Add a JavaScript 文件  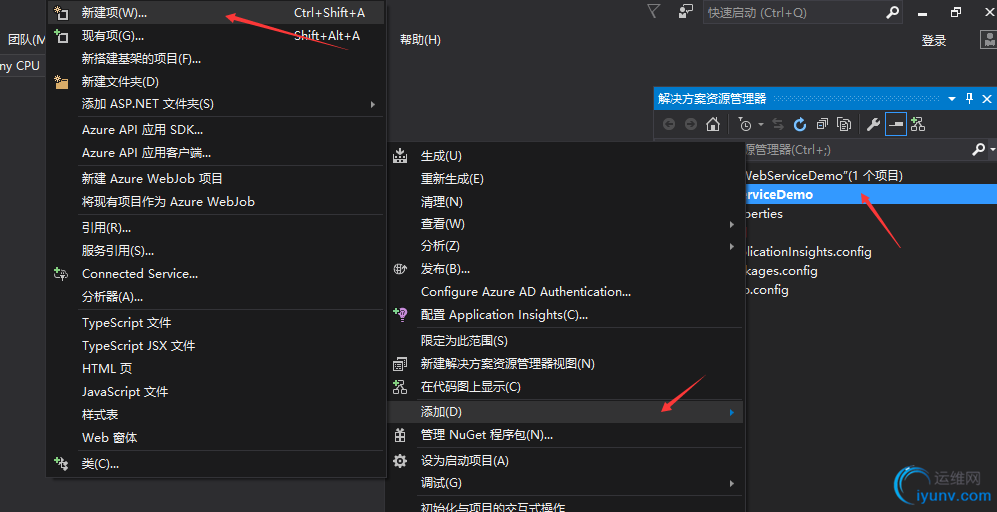(x=216, y=391)
